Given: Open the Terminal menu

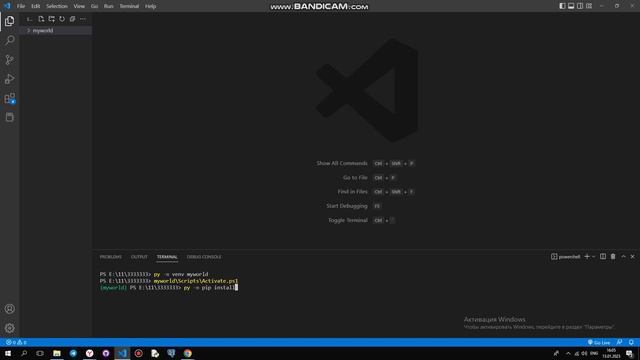Looking at the screenshot, I should click(x=129, y=6).
